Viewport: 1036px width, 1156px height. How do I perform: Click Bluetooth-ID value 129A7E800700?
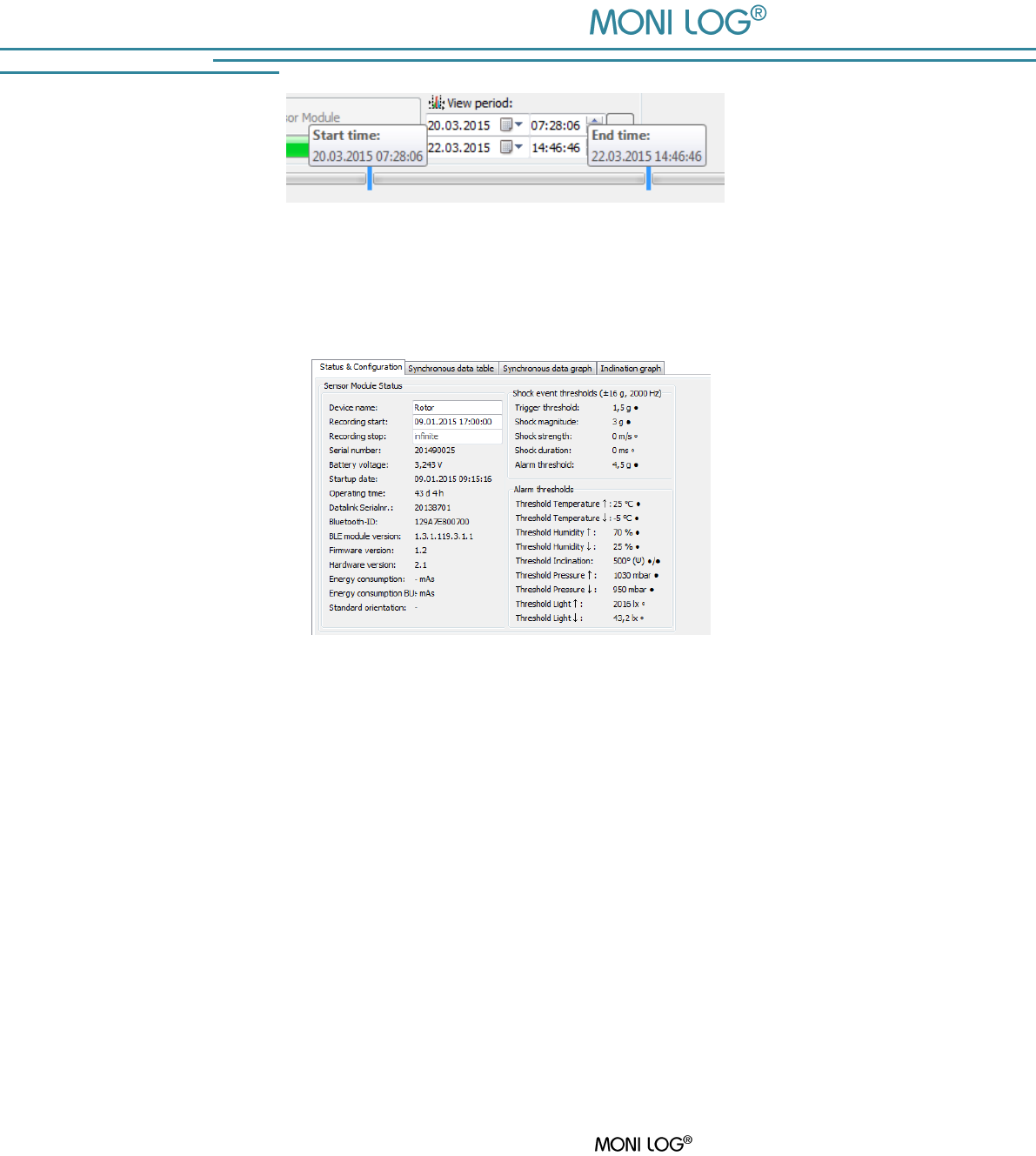pos(442,522)
